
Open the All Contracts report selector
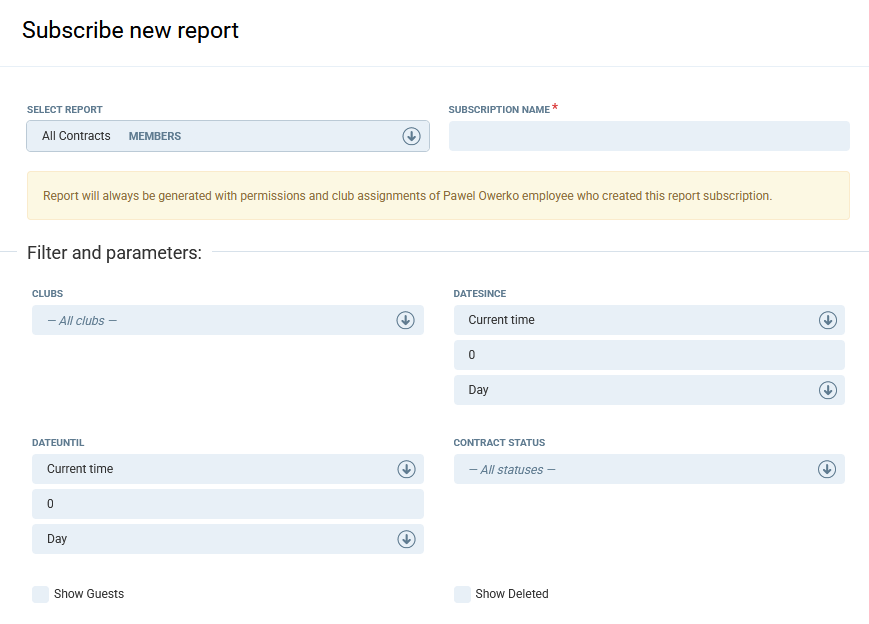220,136
